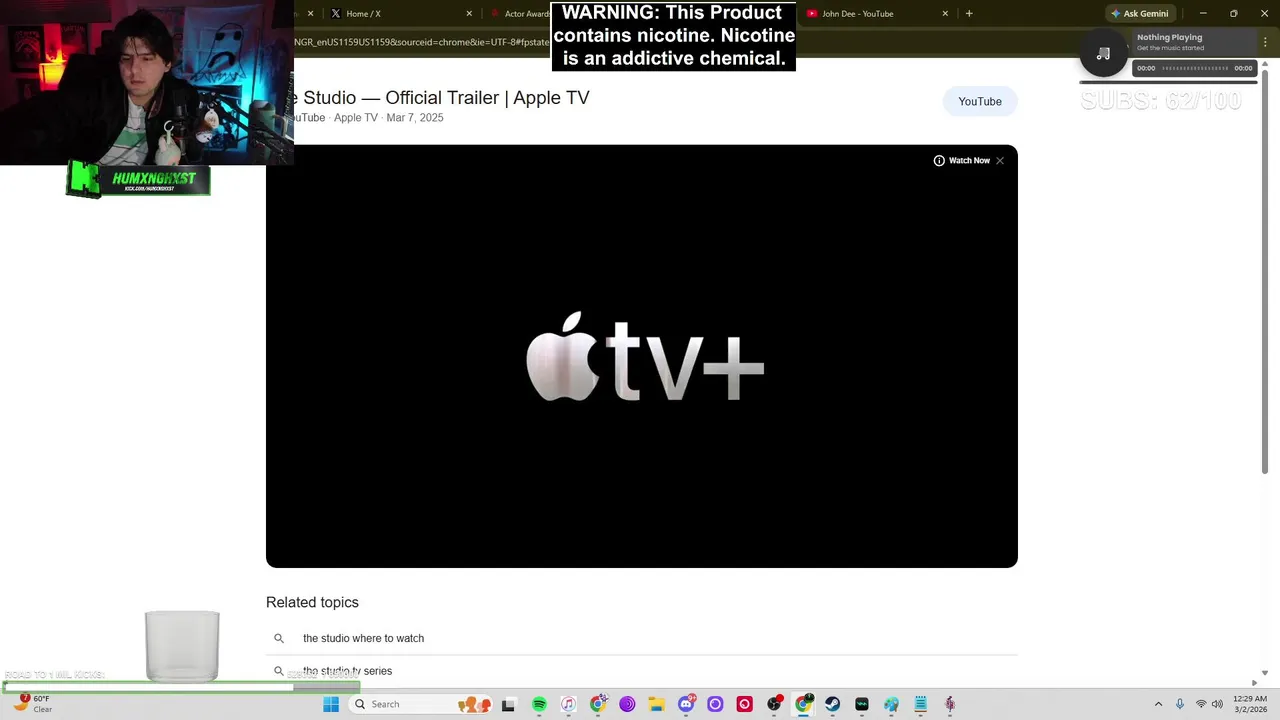Close the video overlay with the X
The height and width of the screenshot is (720, 1280).
pos(1000,160)
